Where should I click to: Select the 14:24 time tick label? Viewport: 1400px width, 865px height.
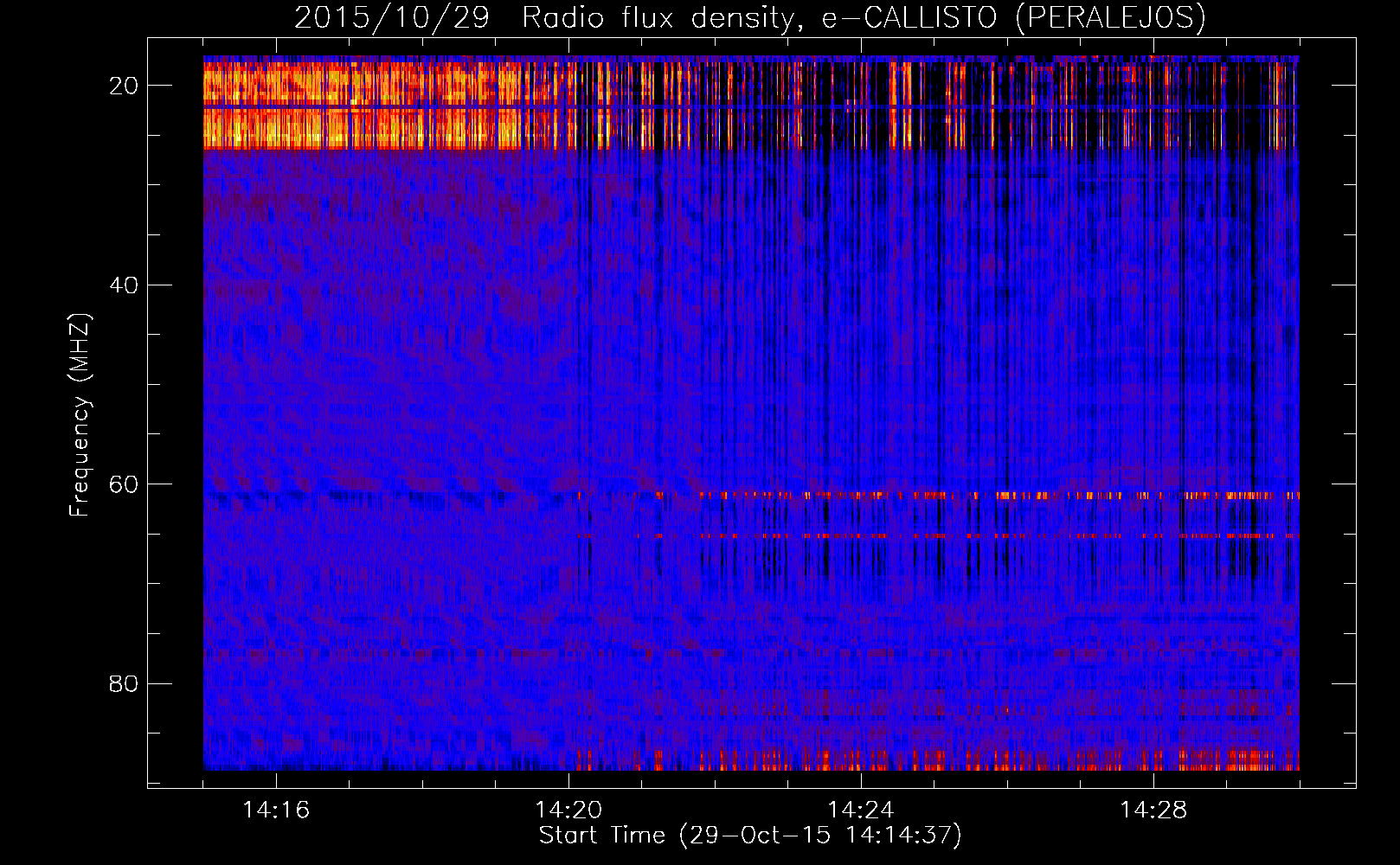[x=861, y=811]
